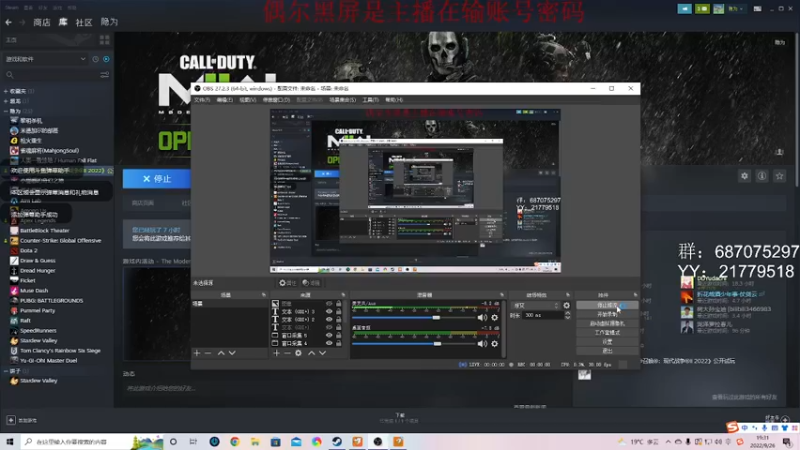The height and width of the screenshot is (450, 800).
Task: Open the game settings gear on Steam page
Action: tap(744, 176)
